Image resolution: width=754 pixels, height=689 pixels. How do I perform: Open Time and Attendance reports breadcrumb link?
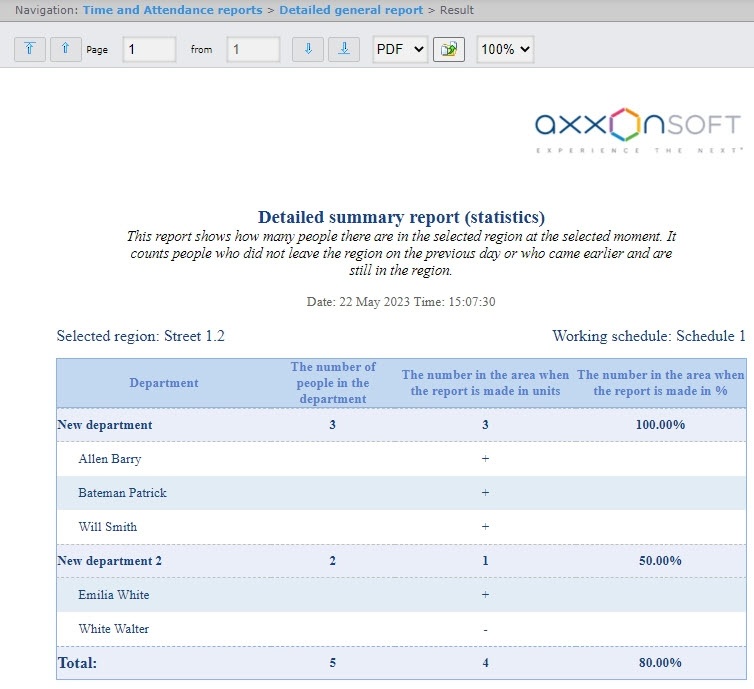coord(172,10)
